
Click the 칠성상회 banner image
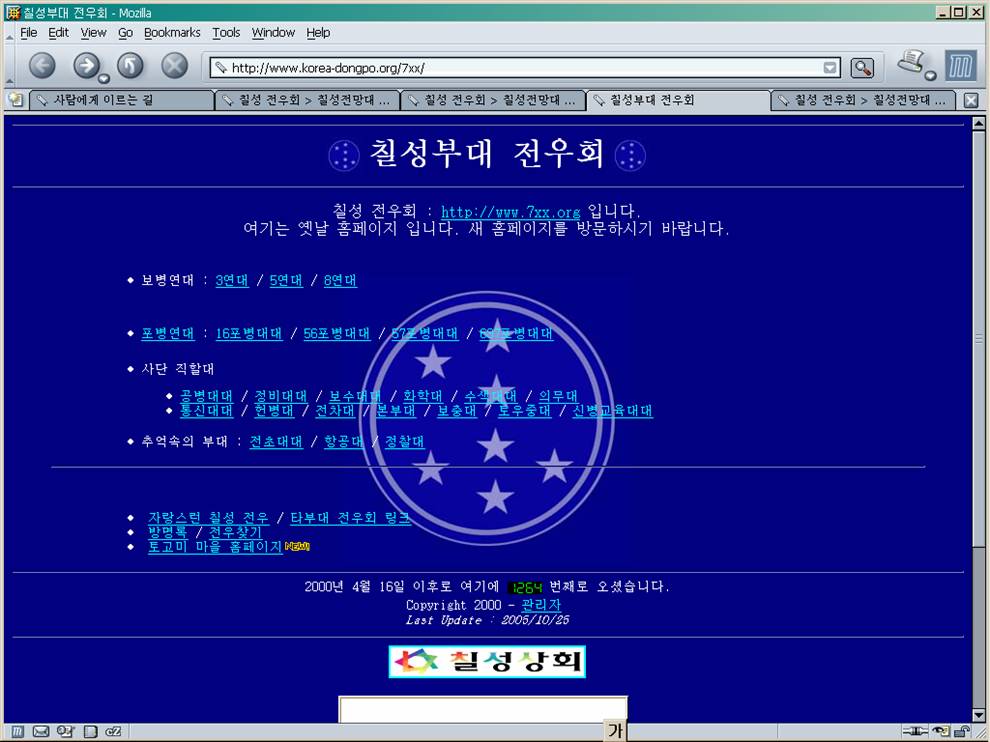(x=487, y=661)
